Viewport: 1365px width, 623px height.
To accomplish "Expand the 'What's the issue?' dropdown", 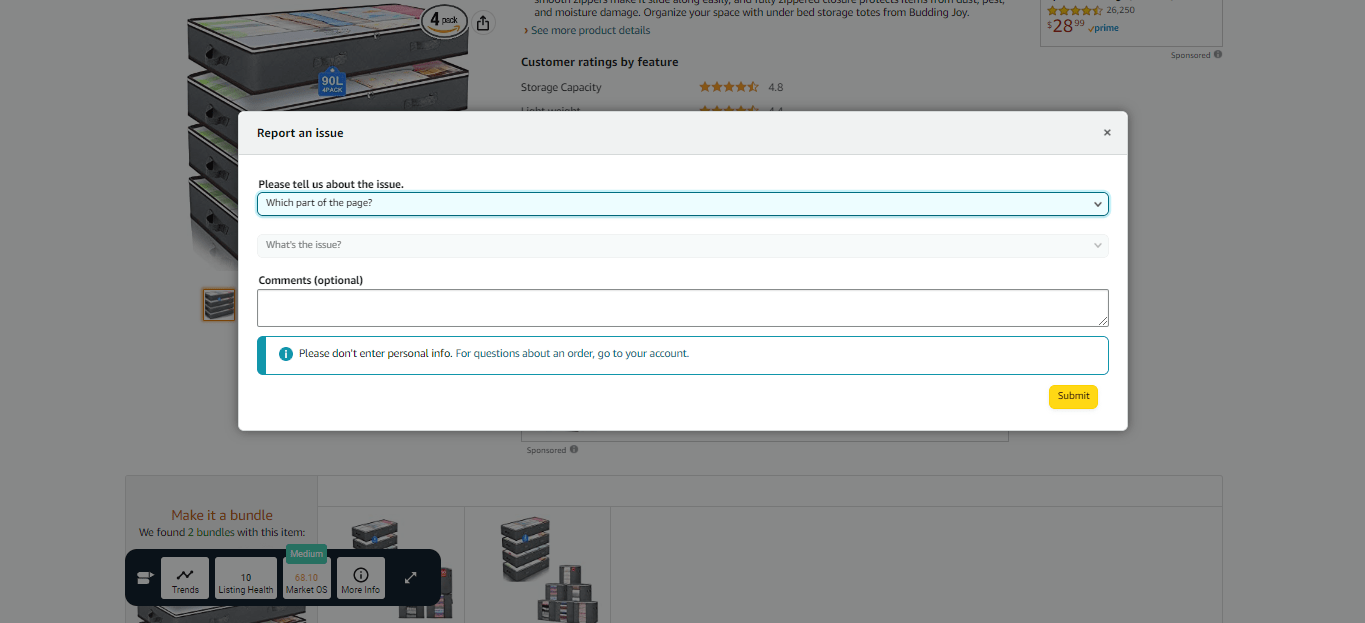I will point(682,245).
